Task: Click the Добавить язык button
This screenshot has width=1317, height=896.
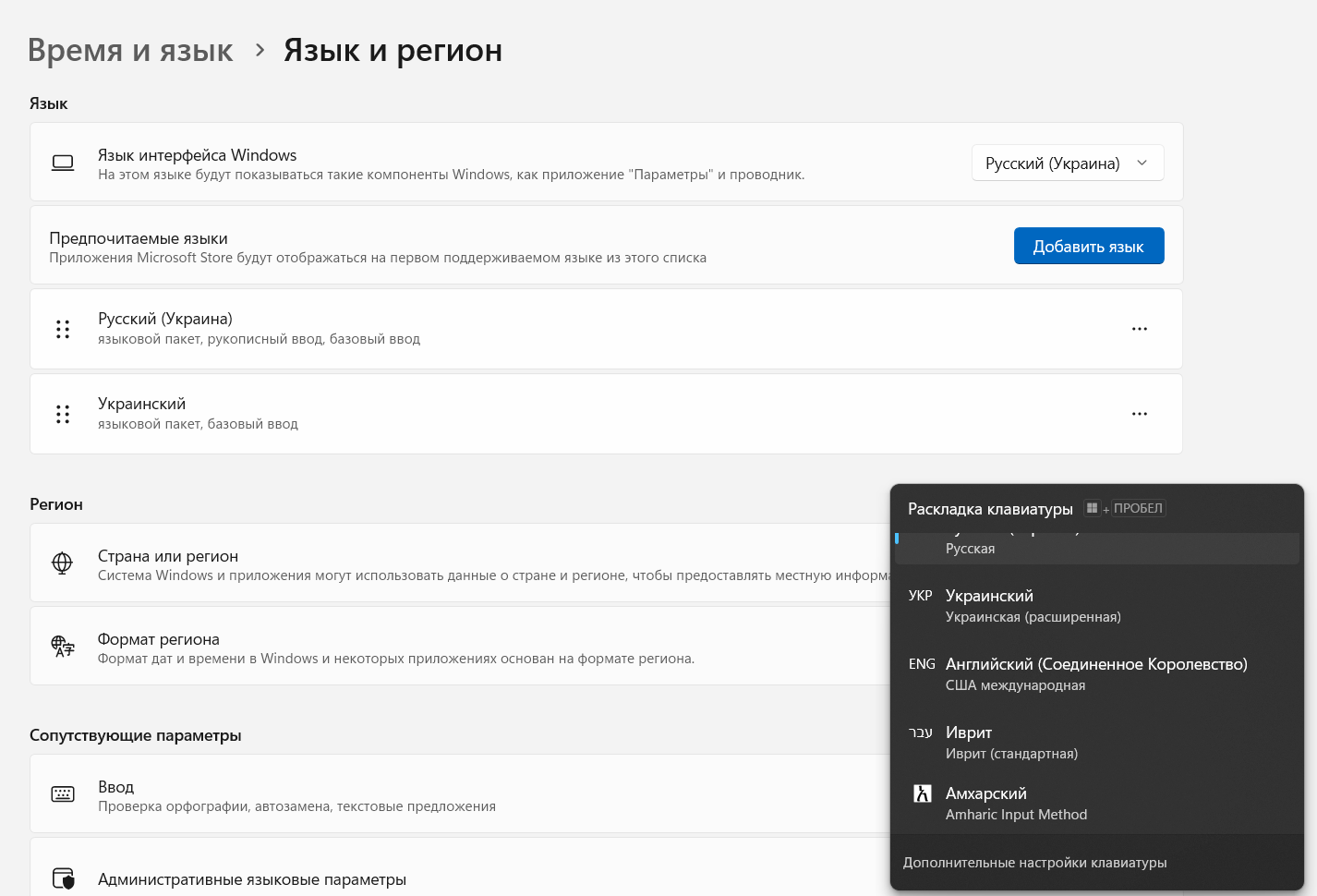Action: [x=1089, y=246]
